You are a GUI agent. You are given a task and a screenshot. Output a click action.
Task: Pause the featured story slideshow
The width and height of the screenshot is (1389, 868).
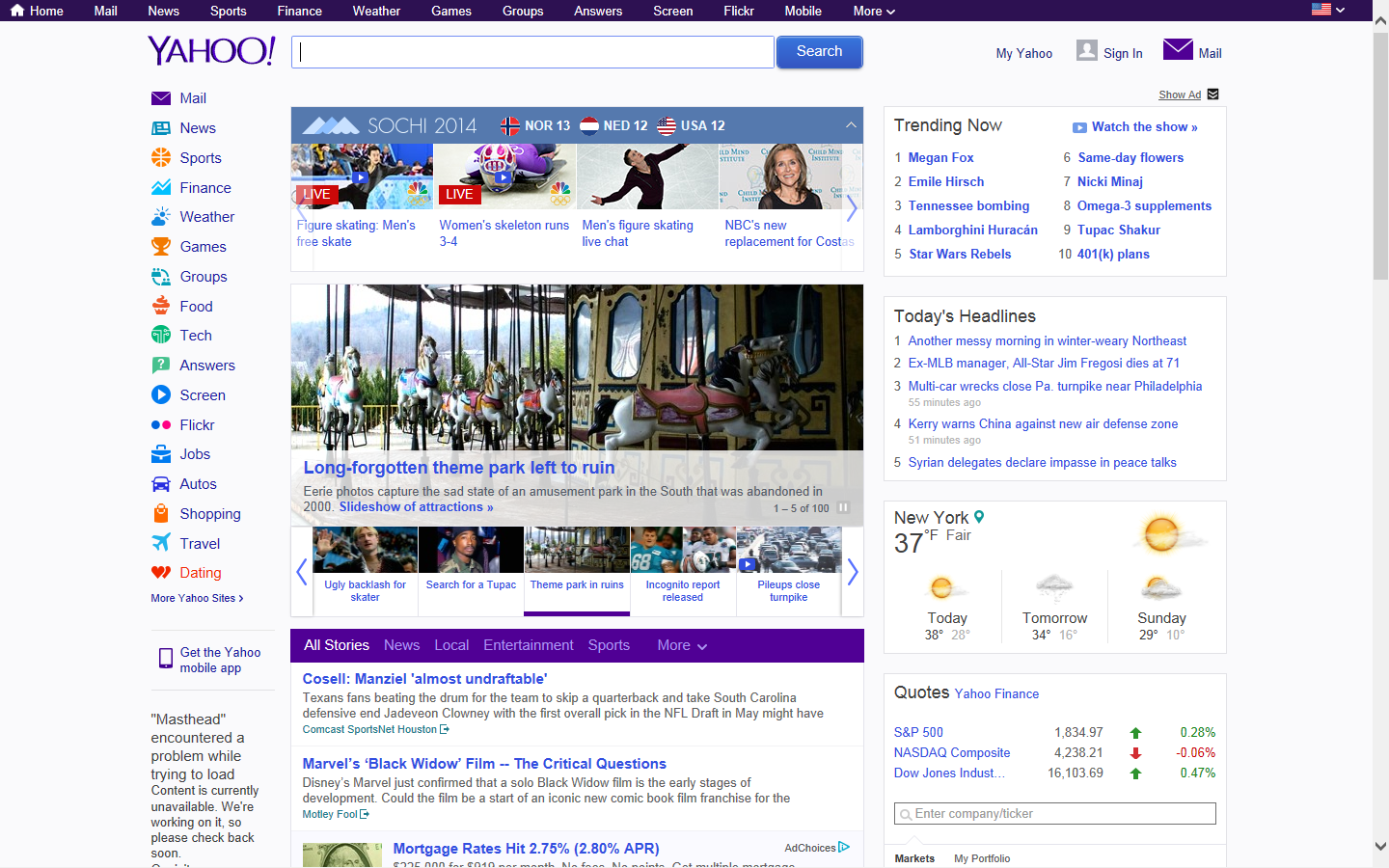pyautogui.click(x=843, y=507)
